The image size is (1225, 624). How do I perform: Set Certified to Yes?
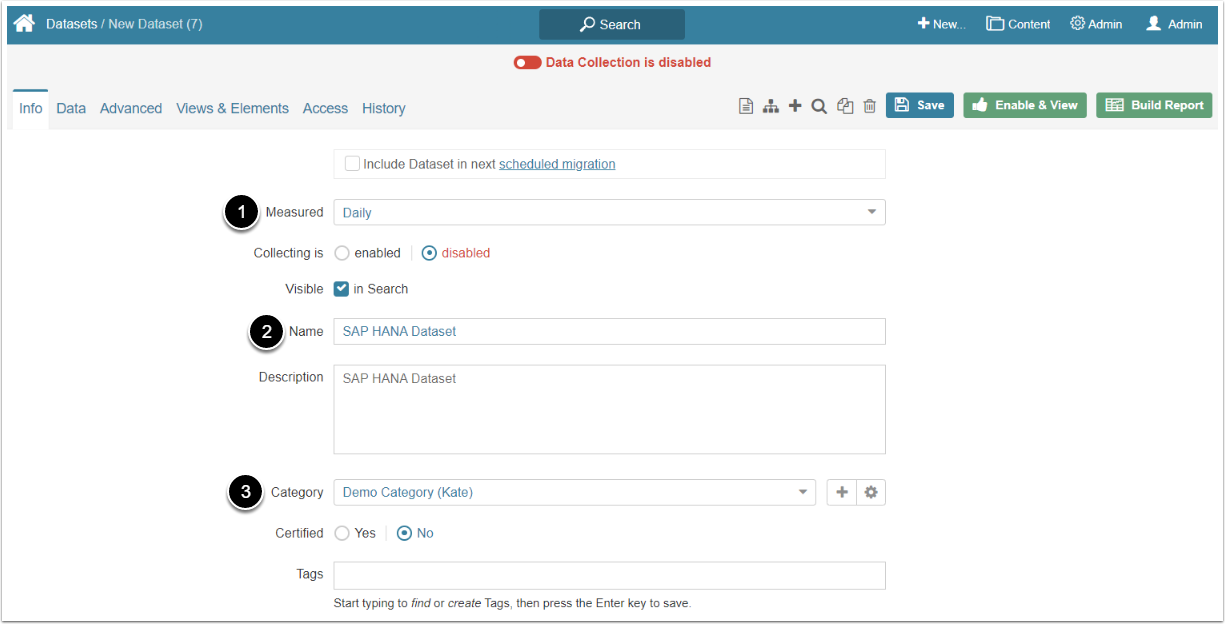click(x=342, y=533)
